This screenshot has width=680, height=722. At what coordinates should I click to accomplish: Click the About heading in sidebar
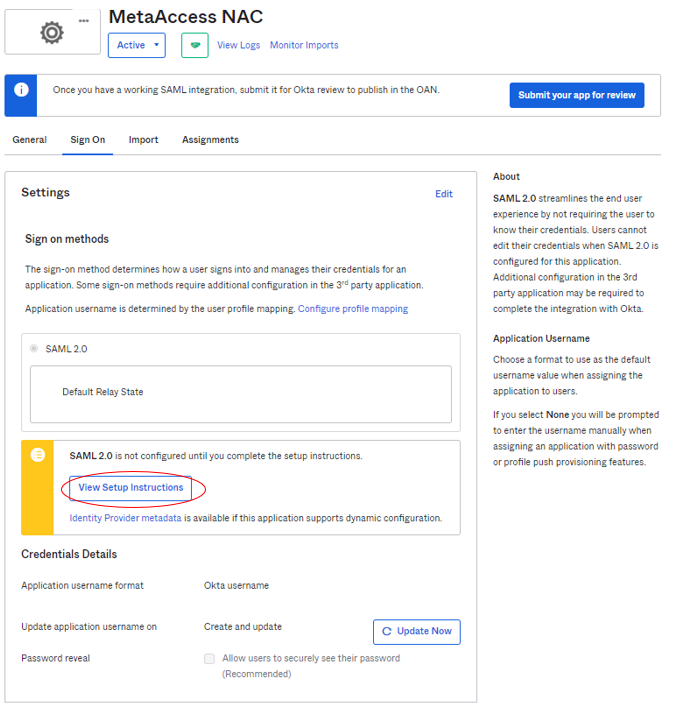point(506,176)
